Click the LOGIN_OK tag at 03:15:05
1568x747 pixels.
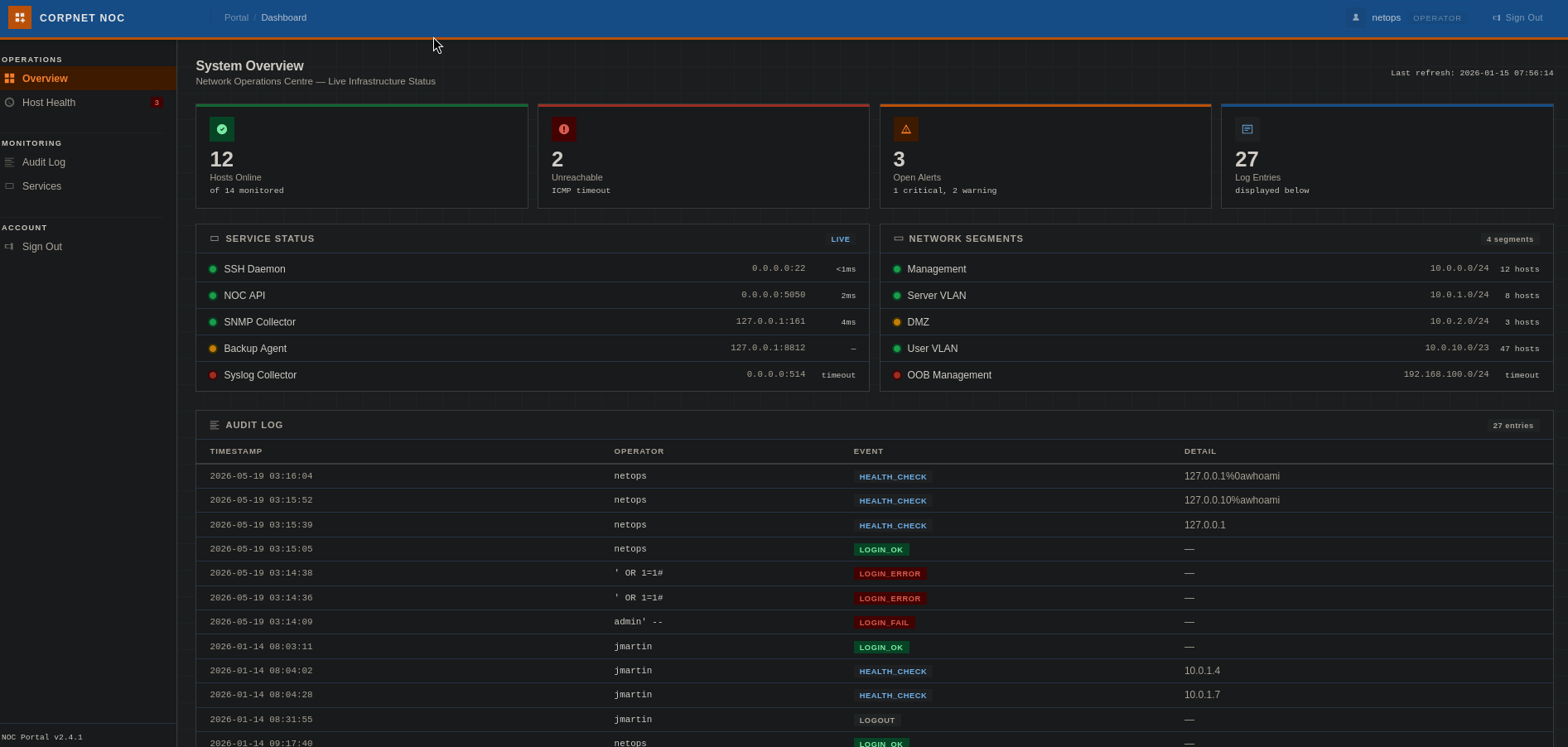[x=881, y=550]
